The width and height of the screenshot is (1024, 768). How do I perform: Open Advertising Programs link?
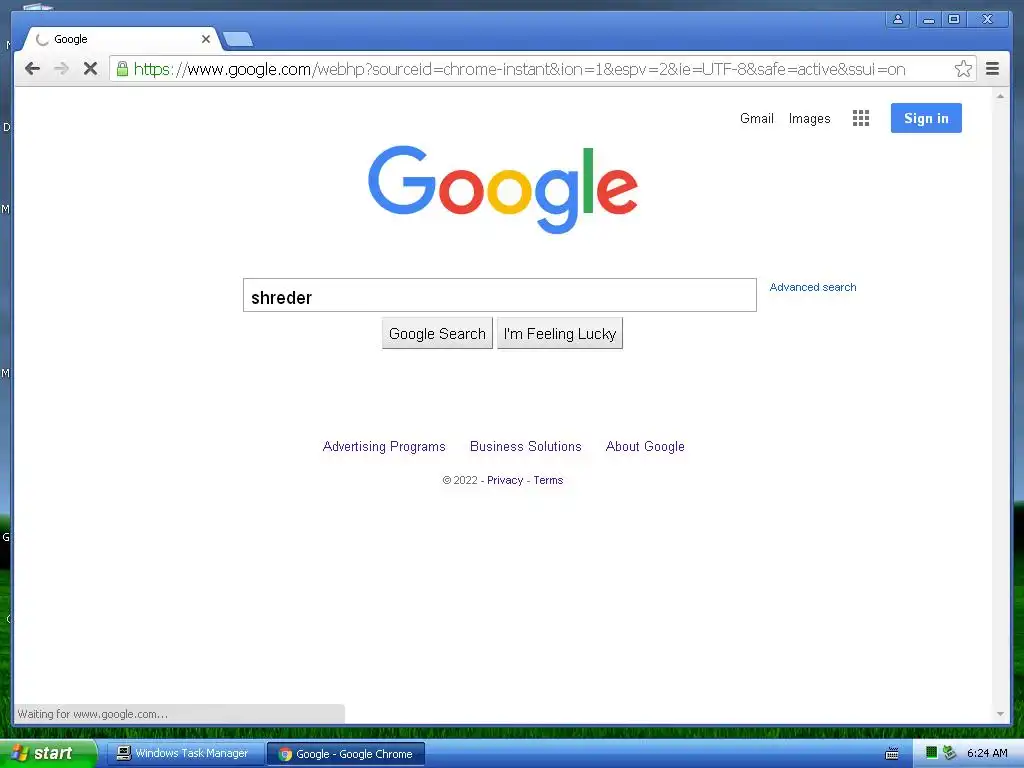(384, 447)
